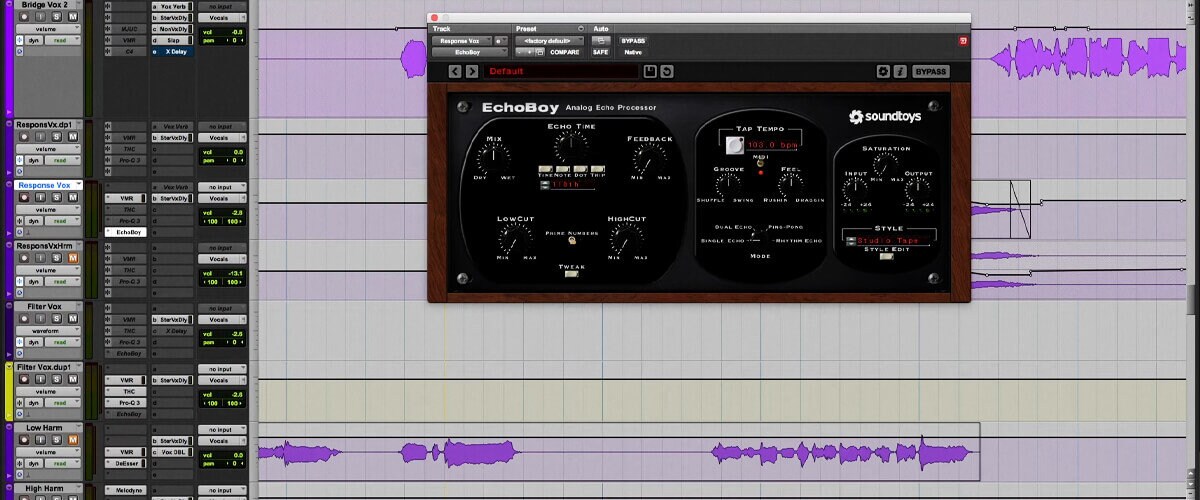Click the small circle icon next to Preset
1200x500 pixels.
point(581,28)
